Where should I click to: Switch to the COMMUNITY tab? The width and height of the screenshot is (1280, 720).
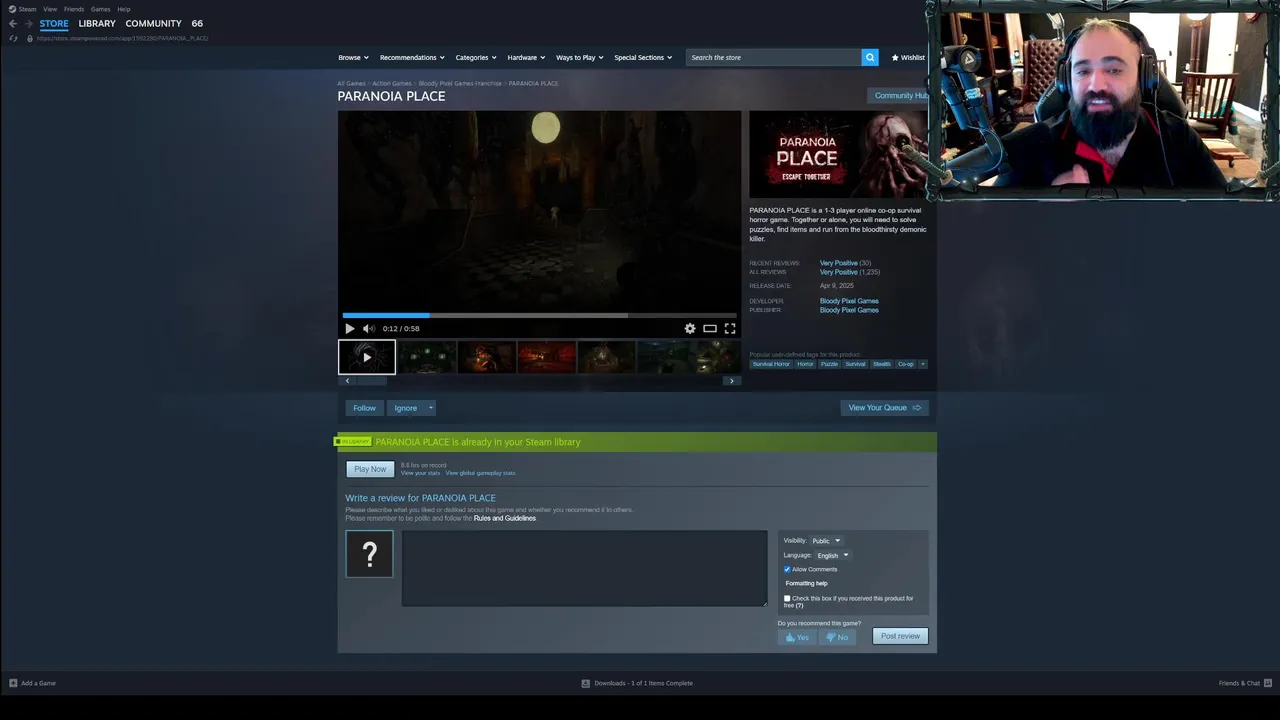153,23
